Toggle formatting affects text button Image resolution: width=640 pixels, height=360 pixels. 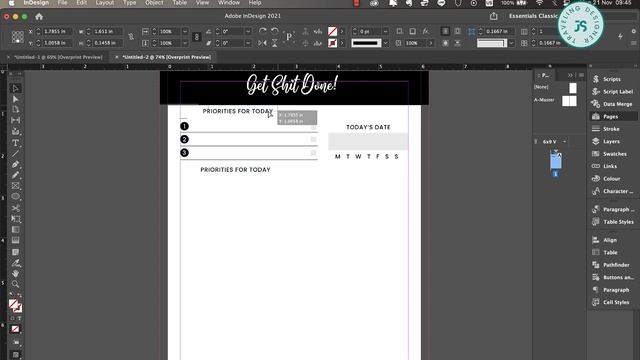tap(19, 318)
